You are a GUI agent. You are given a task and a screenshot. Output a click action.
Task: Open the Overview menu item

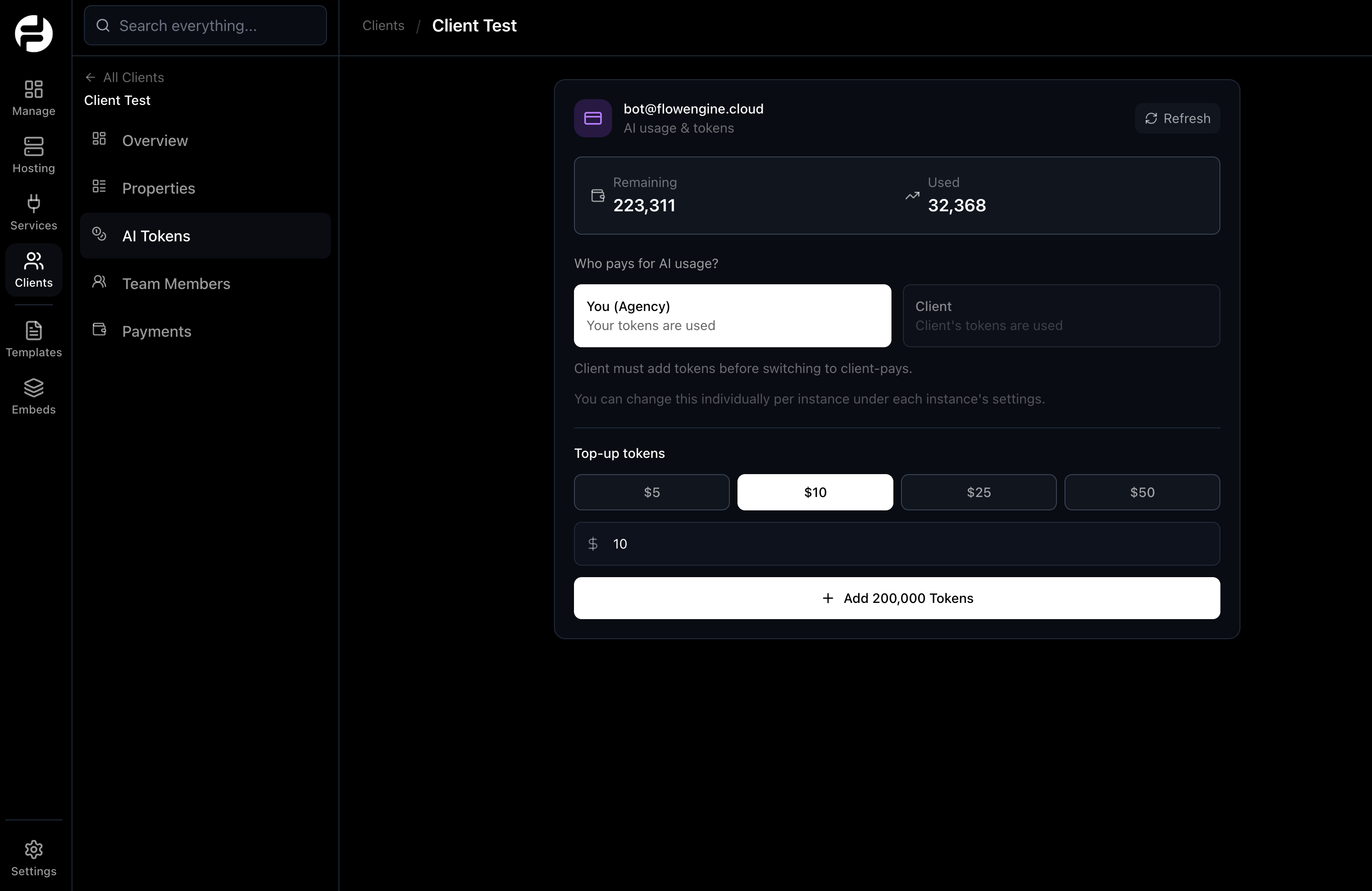154,141
